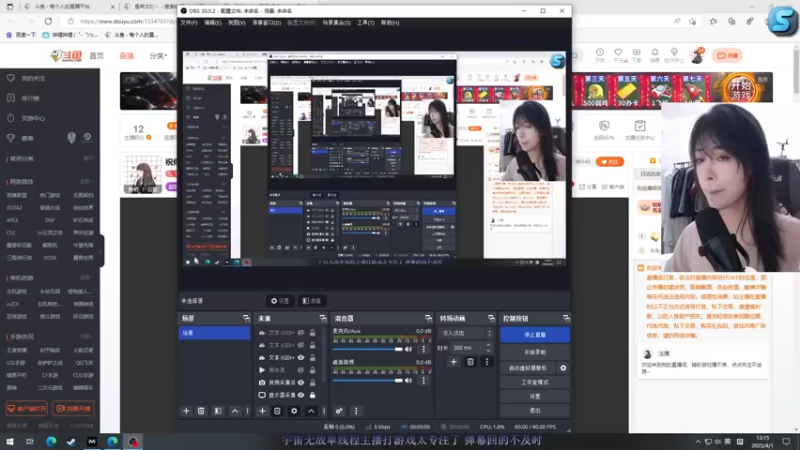Hide the 显示器采集 source
The height and width of the screenshot is (450, 800).
click(x=301, y=395)
